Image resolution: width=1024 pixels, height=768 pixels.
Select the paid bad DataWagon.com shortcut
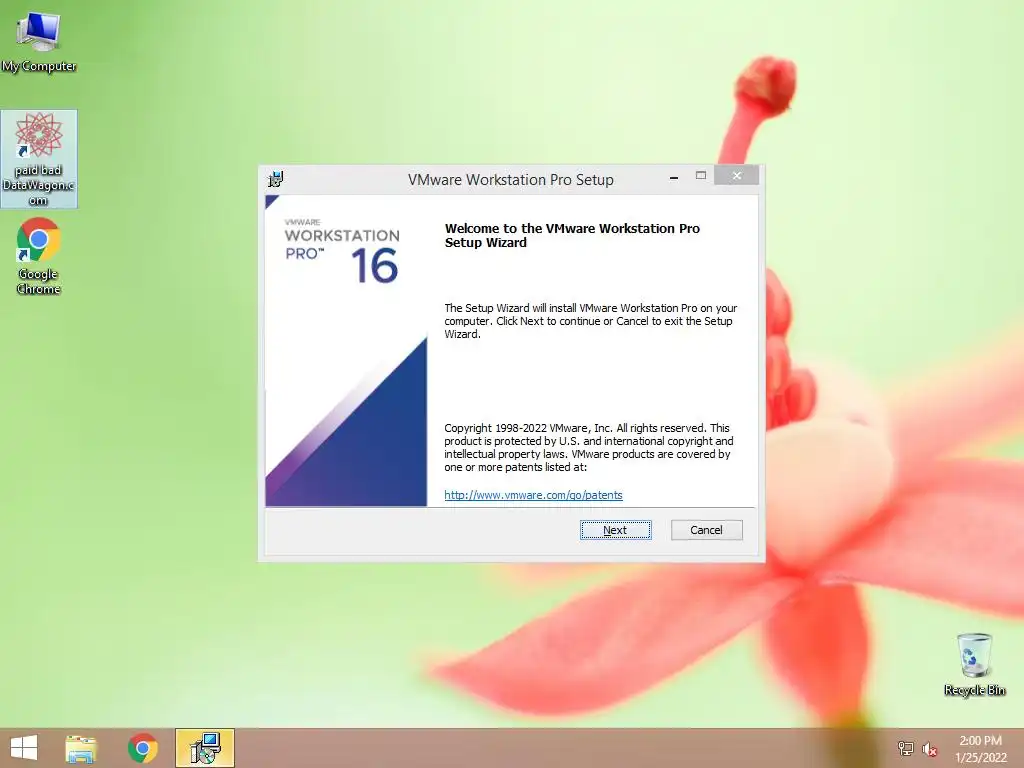pyautogui.click(x=39, y=159)
